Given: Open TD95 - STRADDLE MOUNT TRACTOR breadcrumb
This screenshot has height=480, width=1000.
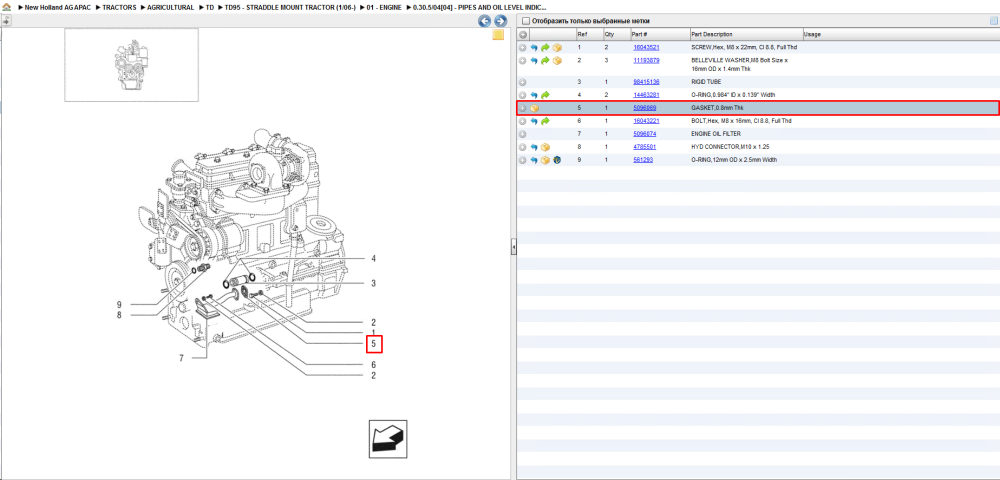Looking at the screenshot, I should (290, 7).
